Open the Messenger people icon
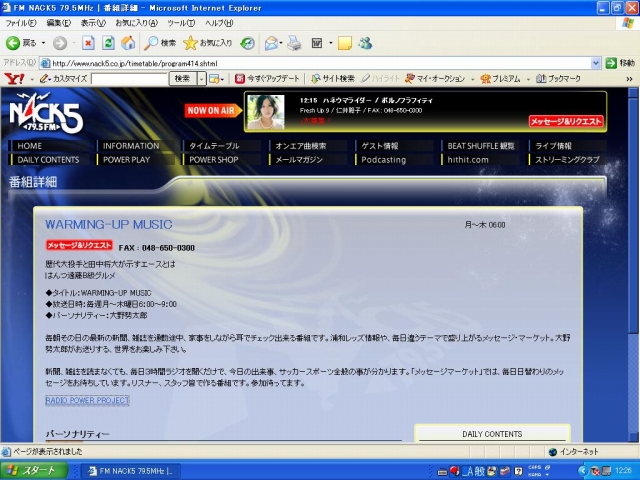Screen dimensions: 640x480 [x=365, y=43]
